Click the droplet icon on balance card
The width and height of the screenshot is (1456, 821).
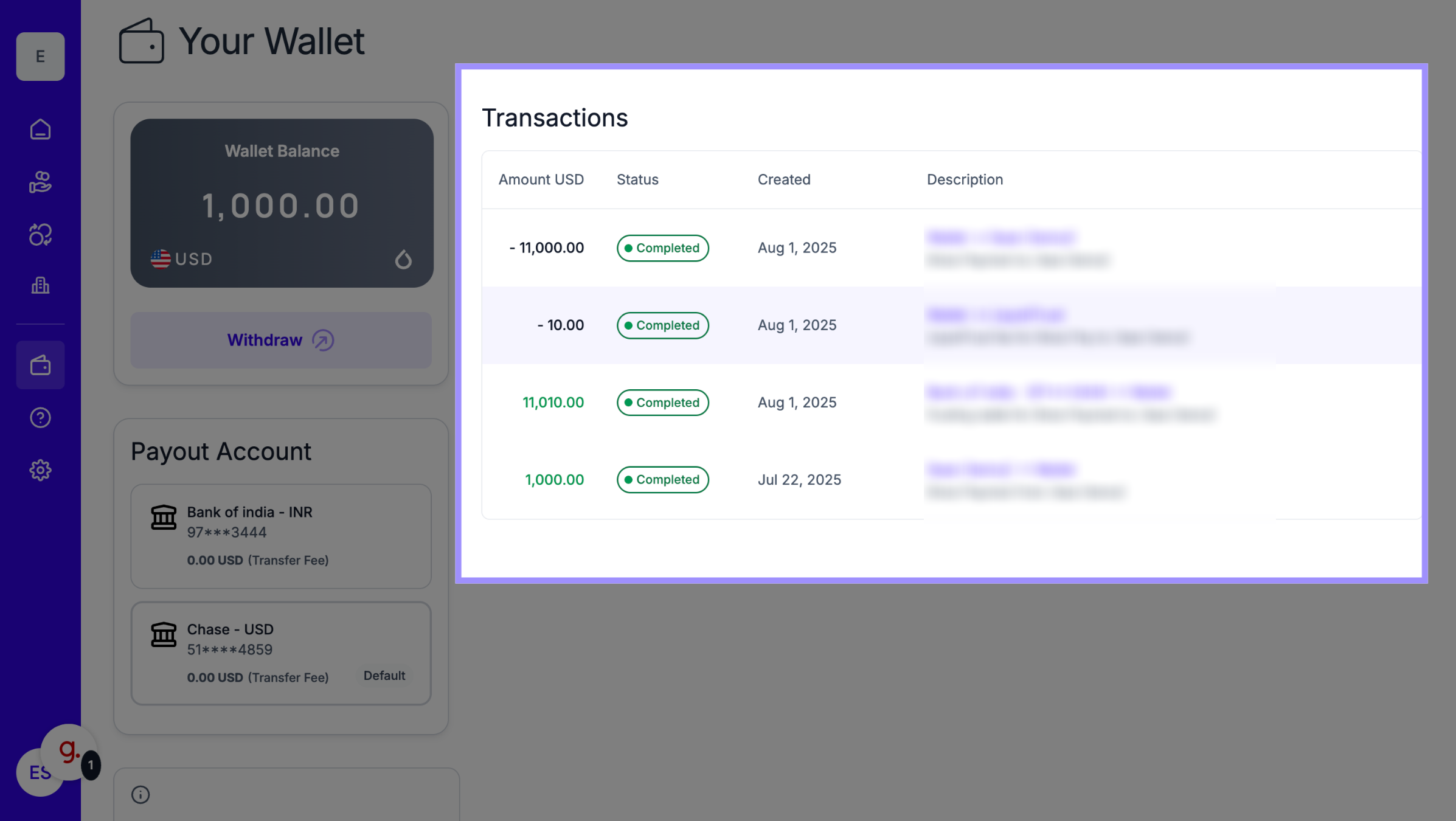tap(403, 260)
